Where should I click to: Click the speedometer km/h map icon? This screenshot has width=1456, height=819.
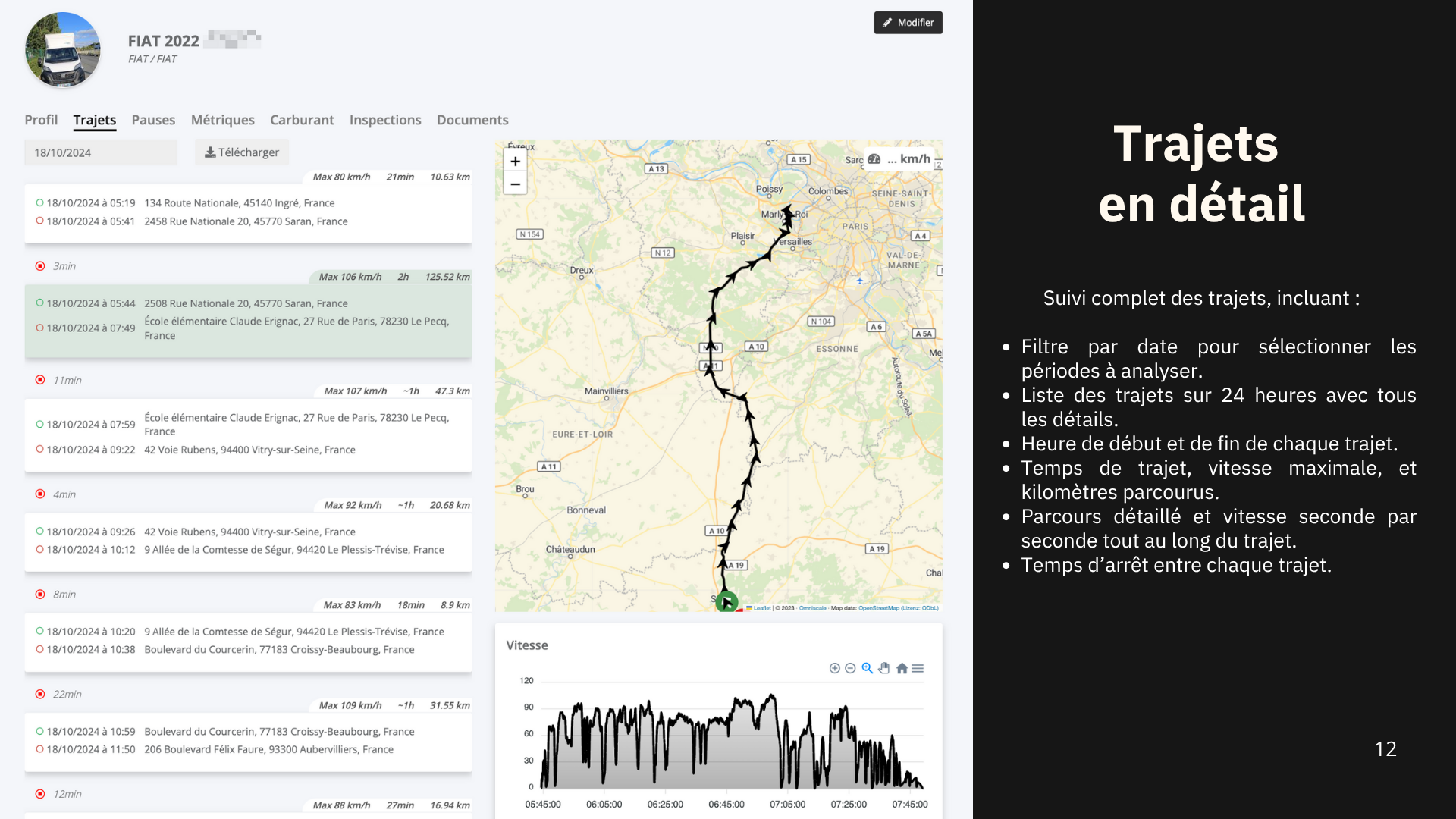[x=874, y=159]
